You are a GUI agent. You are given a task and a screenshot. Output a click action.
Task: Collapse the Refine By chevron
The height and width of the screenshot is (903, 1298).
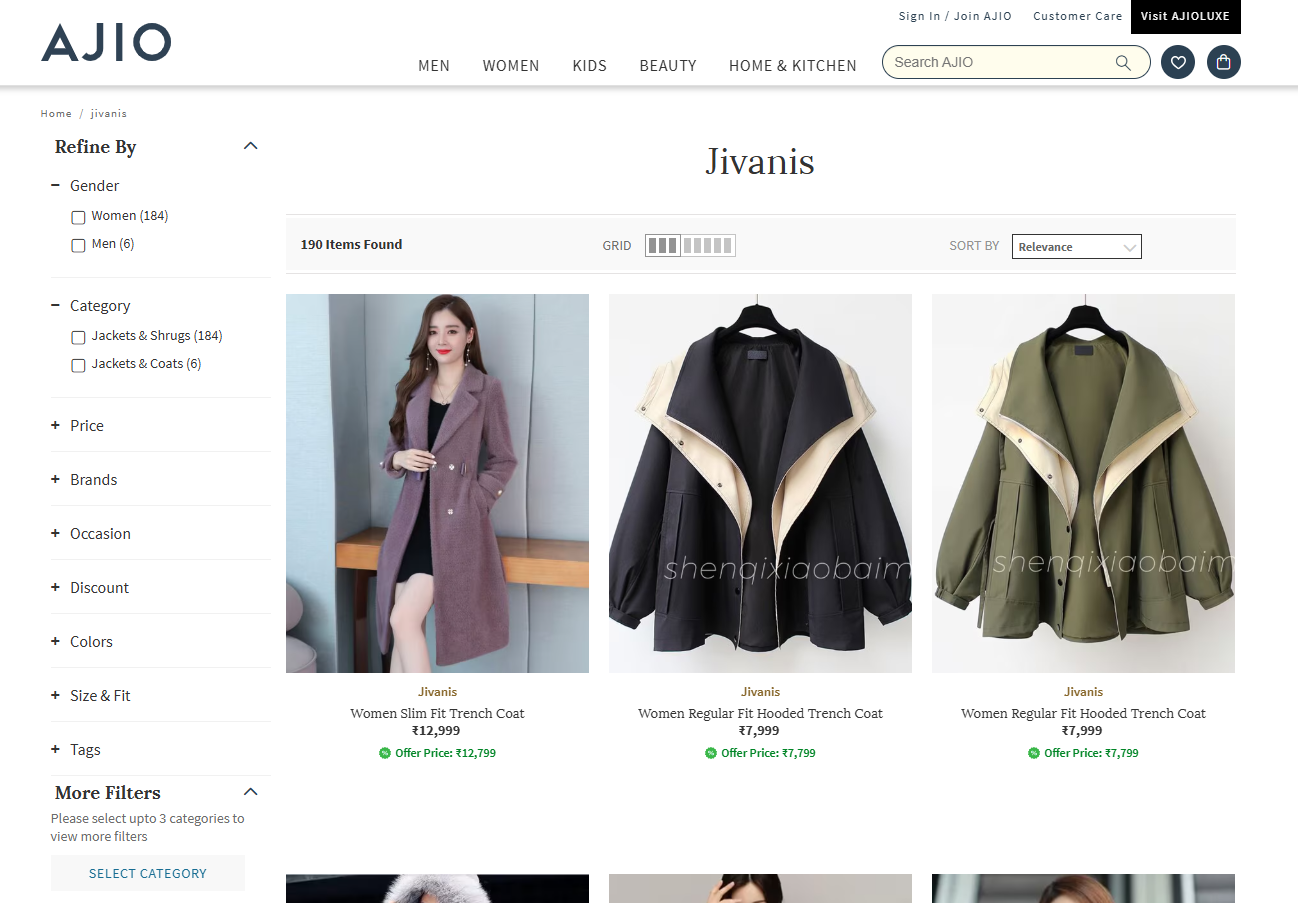(251, 146)
